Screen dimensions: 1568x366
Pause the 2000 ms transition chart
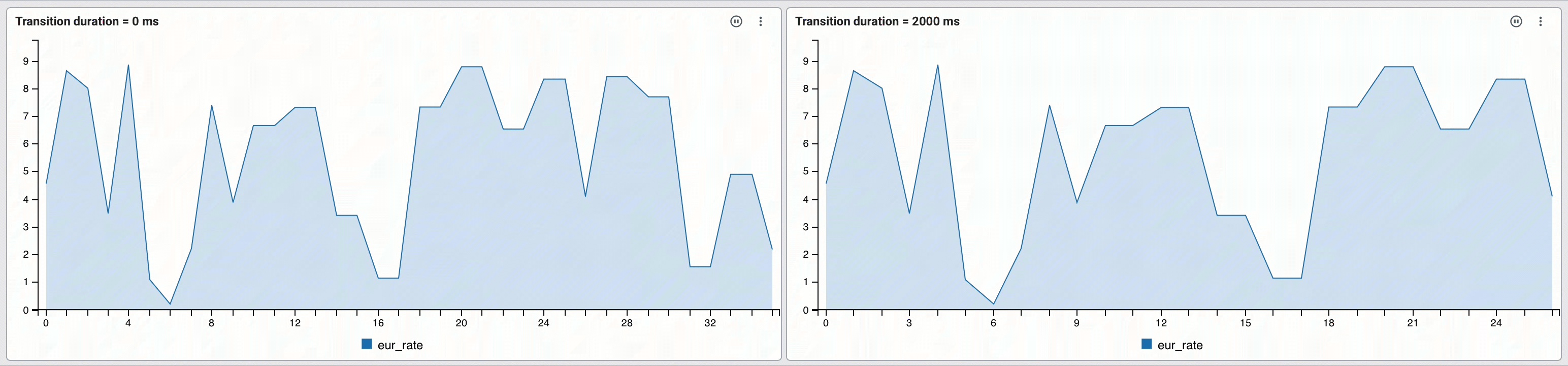1516,21
